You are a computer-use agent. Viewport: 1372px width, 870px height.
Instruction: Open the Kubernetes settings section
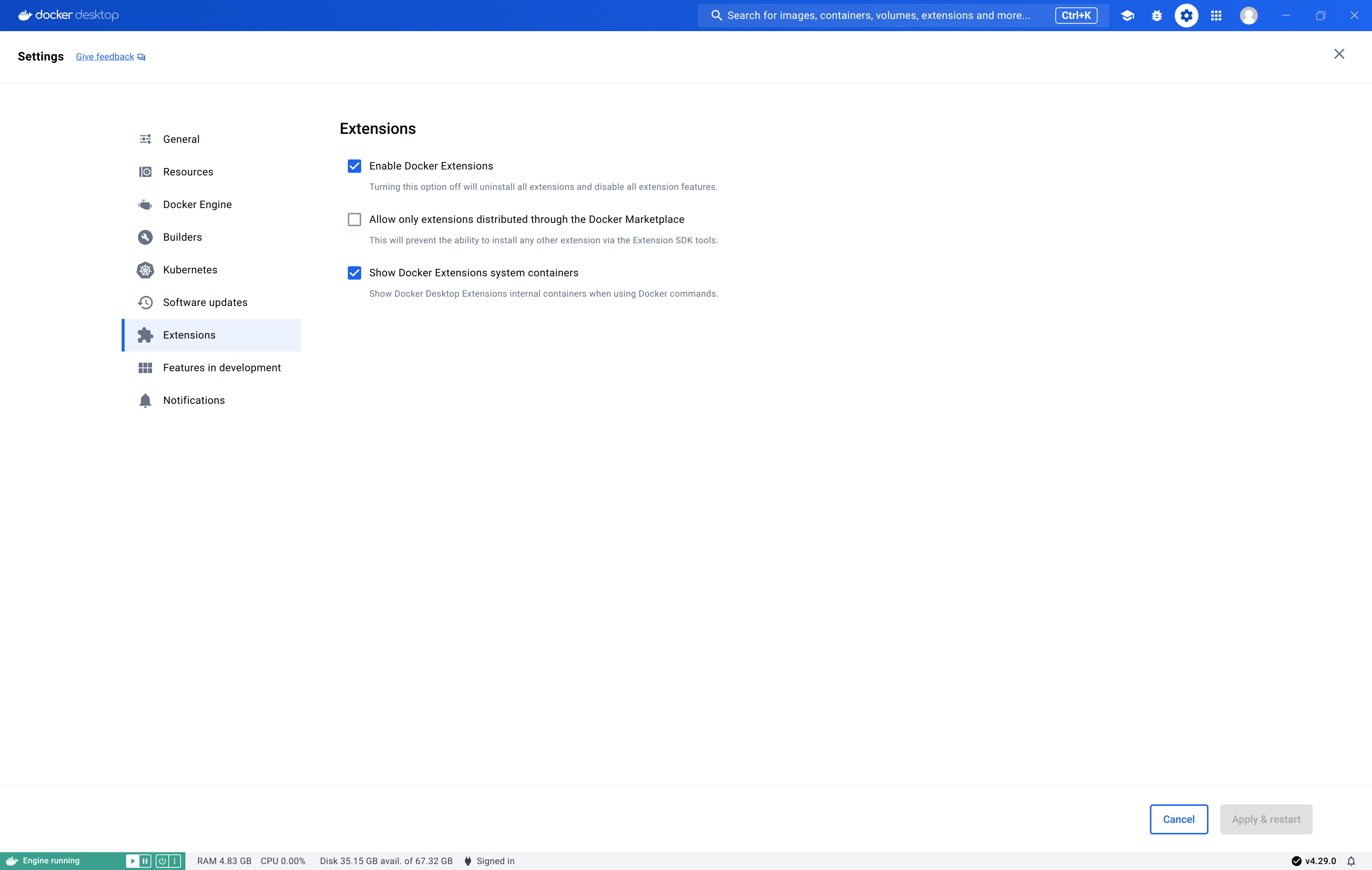[211, 270]
